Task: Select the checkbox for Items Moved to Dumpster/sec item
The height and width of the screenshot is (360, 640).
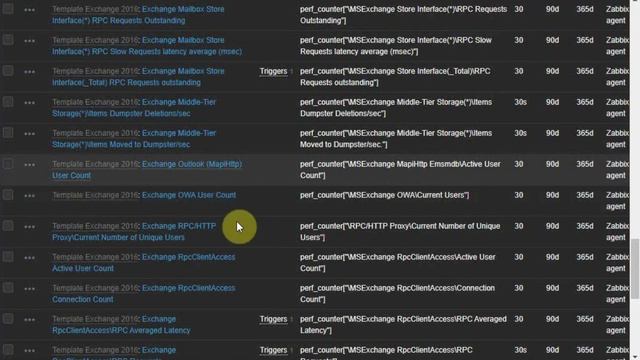Action: pyautogui.click(x=8, y=133)
